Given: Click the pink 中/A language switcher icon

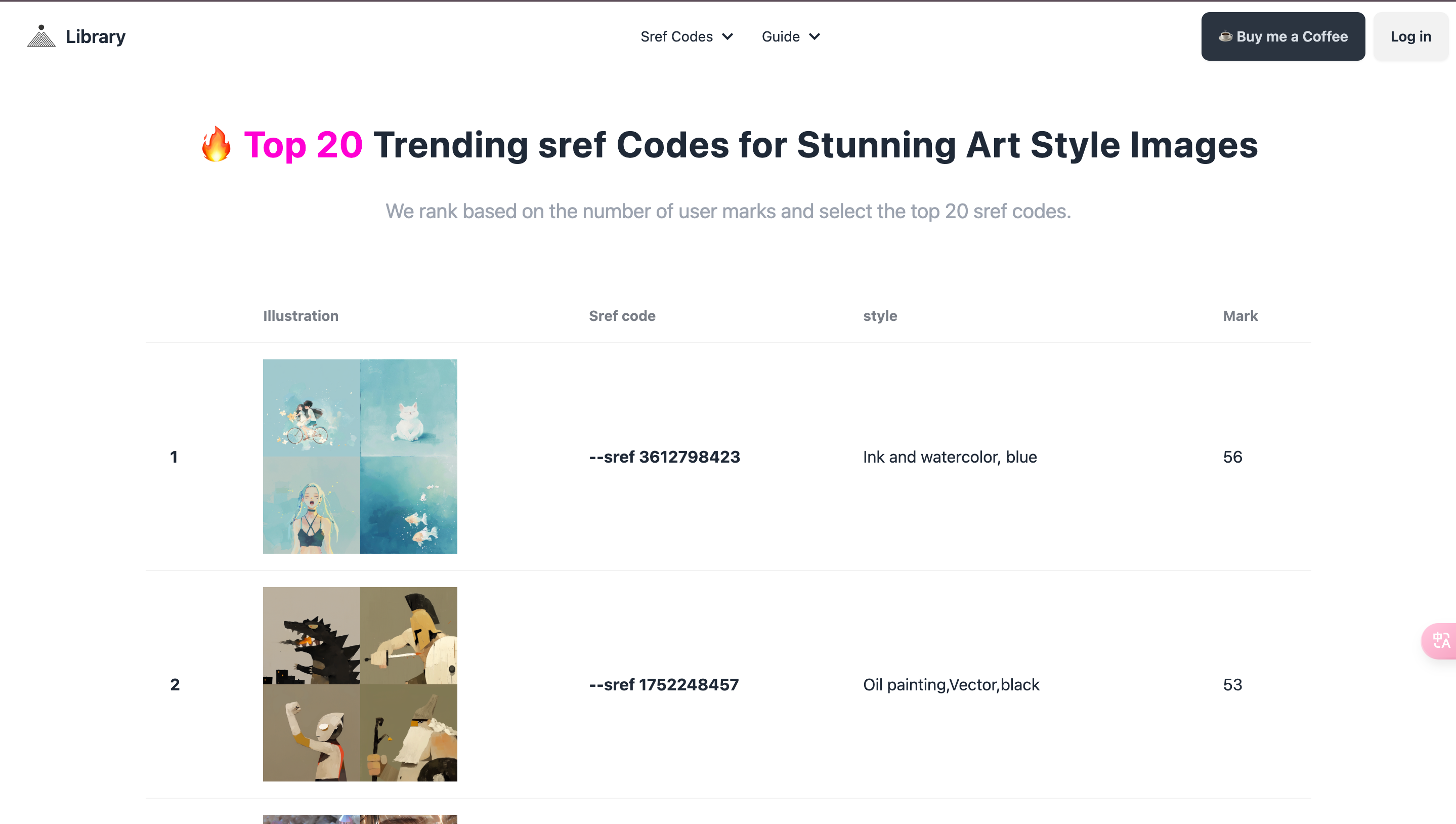Looking at the screenshot, I should point(1441,641).
